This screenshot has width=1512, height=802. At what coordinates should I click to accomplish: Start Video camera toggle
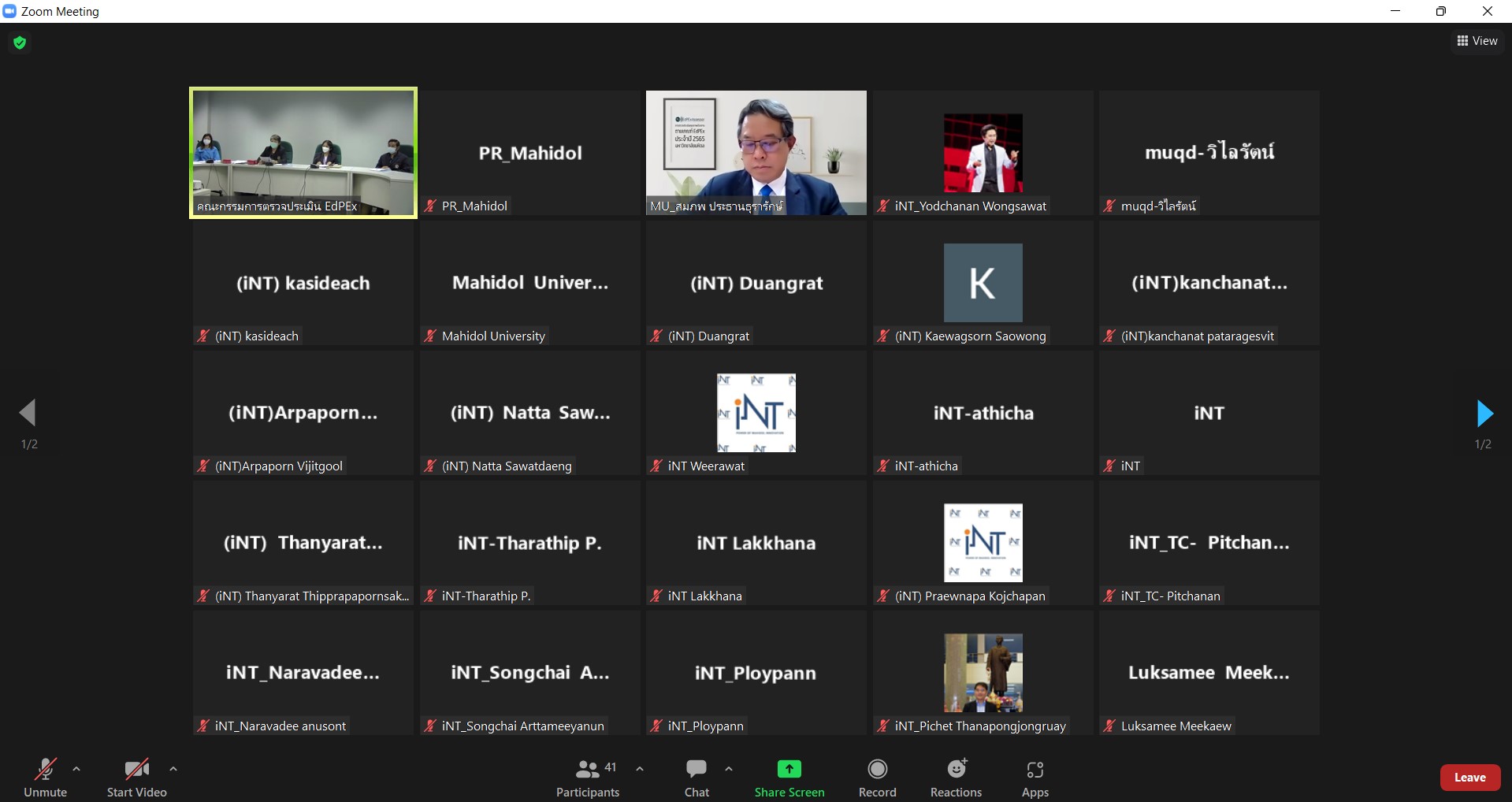click(x=136, y=778)
